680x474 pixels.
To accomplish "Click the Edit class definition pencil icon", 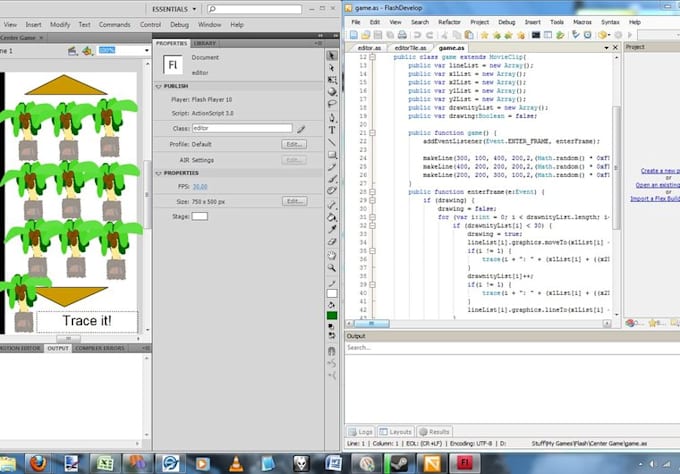I will (x=301, y=129).
